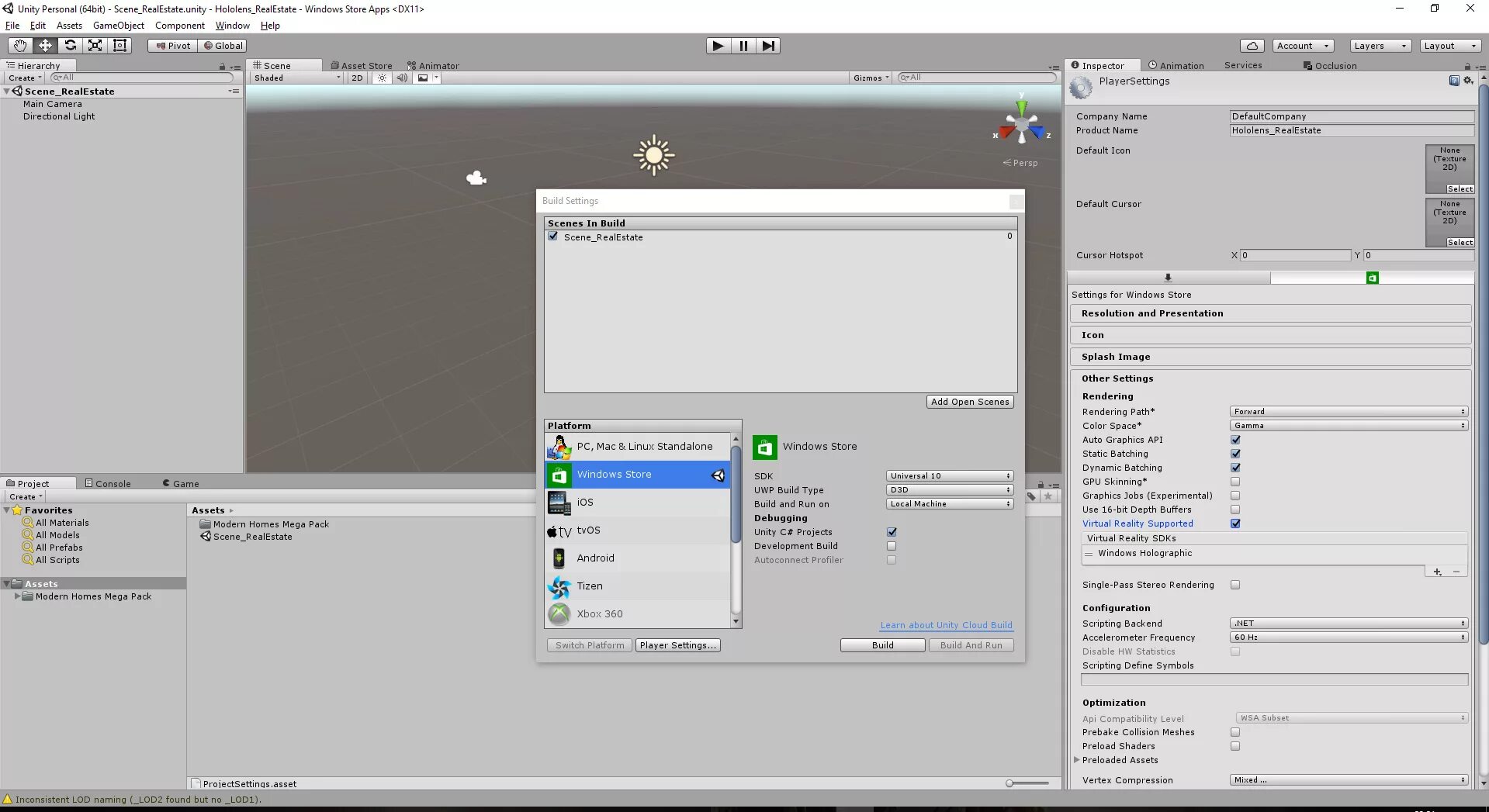Click the Build And Run button
Image resolution: width=1489 pixels, height=812 pixels.
point(971,645)
